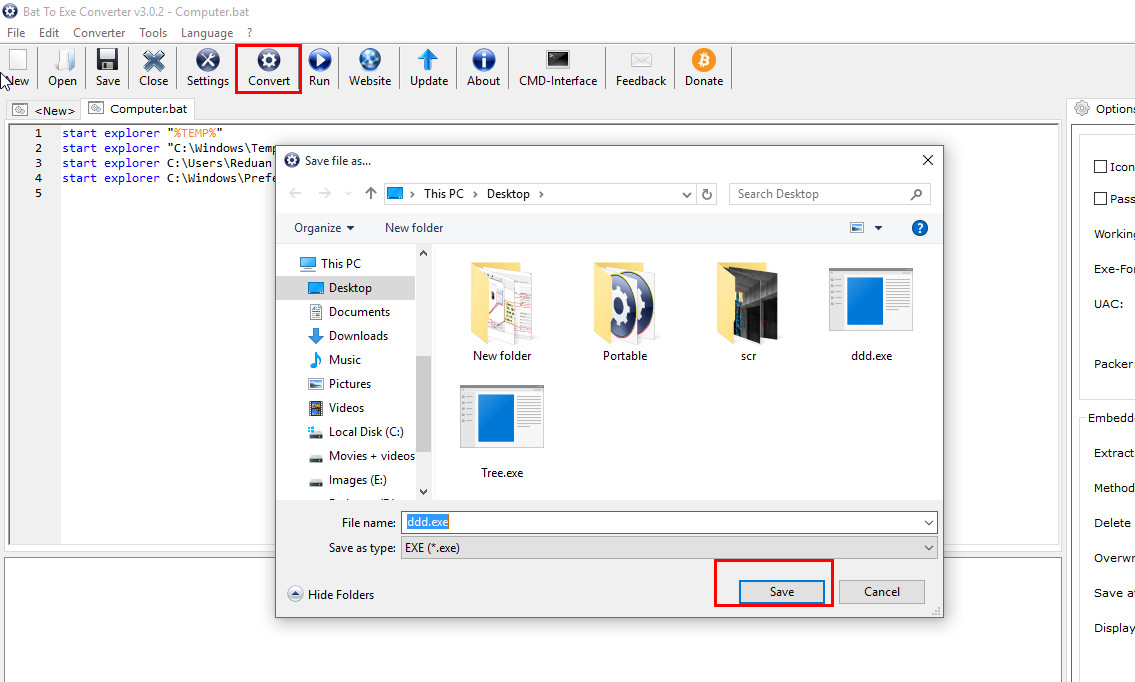
Task: Launch the CMD-Interface toolbar icon
Action: [x=558, y=59]
